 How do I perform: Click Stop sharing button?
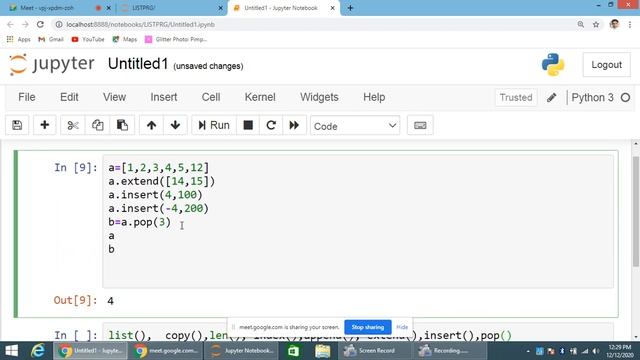(368, 327)
